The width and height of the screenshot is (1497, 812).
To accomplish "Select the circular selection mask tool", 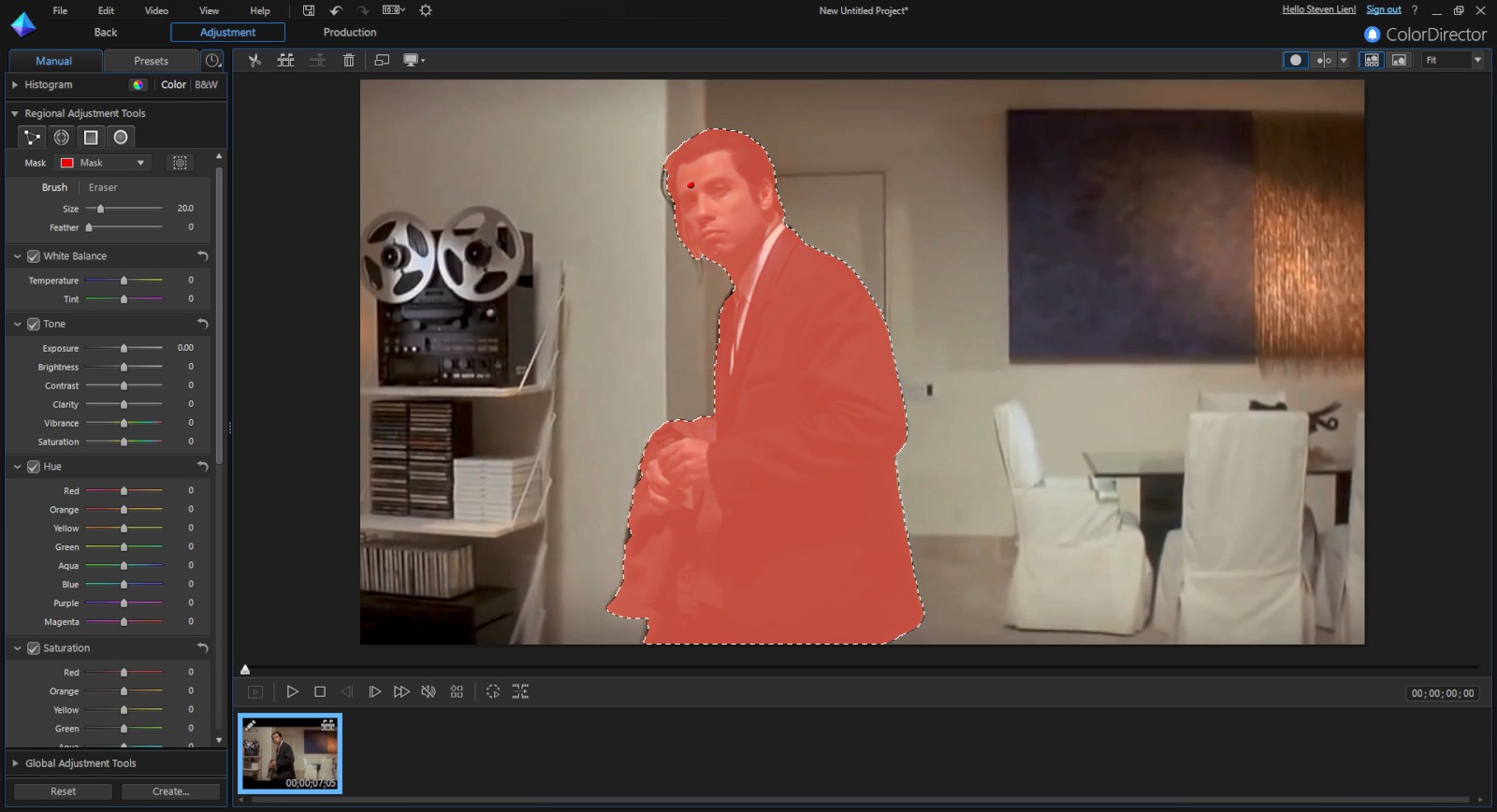I will click(121, 138).
